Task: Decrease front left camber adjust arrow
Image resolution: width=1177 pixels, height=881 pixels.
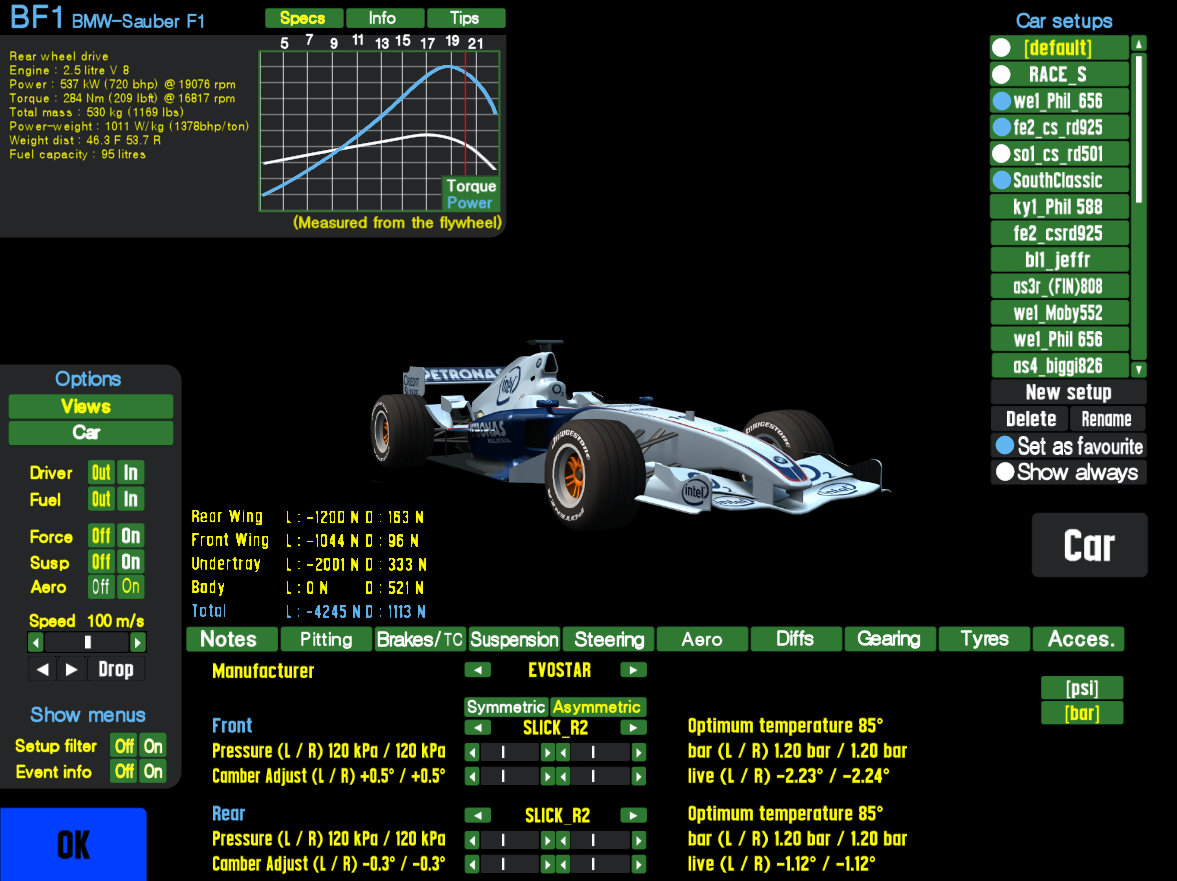Action: (x=472, y=777)
